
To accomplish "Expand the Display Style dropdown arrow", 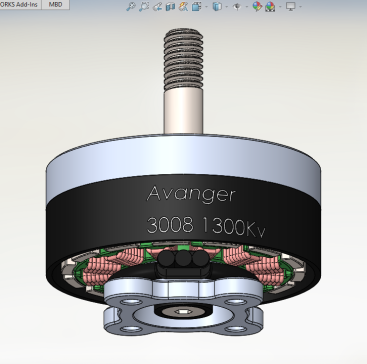I will pyautogui.click(x=227, y=7).
